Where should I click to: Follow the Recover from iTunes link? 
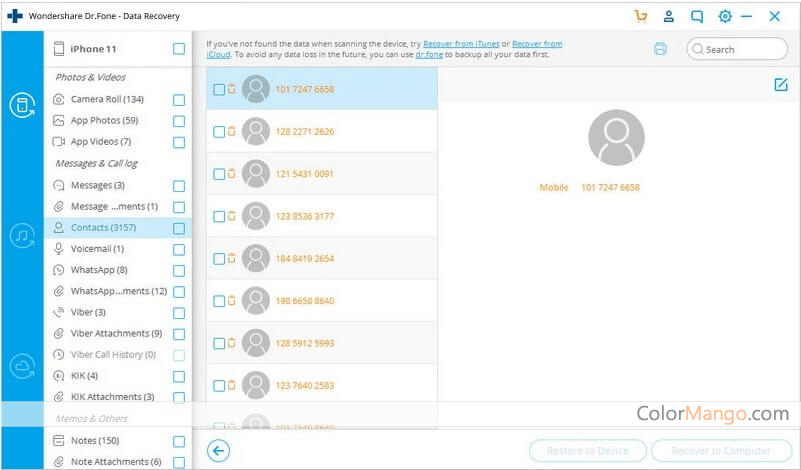tap(460, 44)
